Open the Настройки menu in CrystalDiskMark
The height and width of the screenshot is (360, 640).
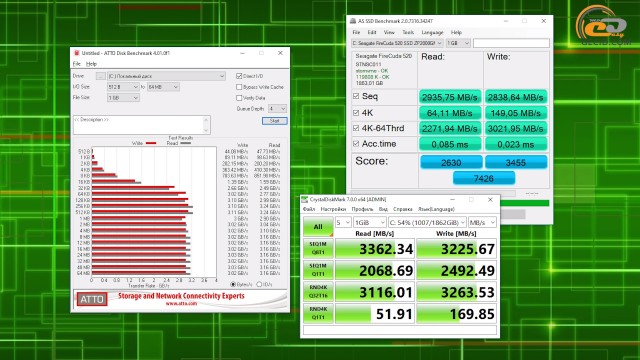(x=333, y=209)
